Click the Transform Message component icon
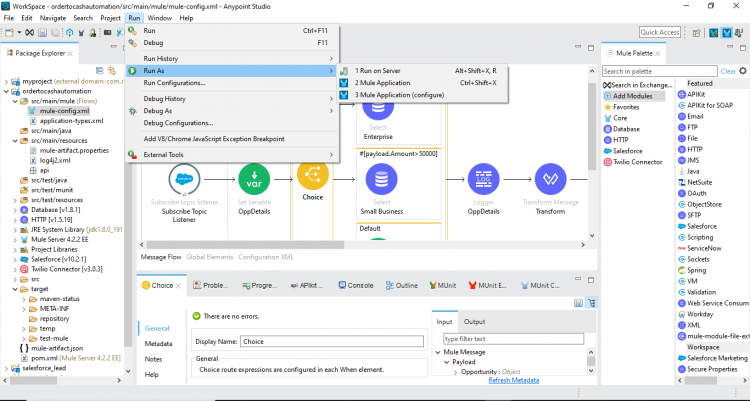750x401 pixels. pos(549,180)
